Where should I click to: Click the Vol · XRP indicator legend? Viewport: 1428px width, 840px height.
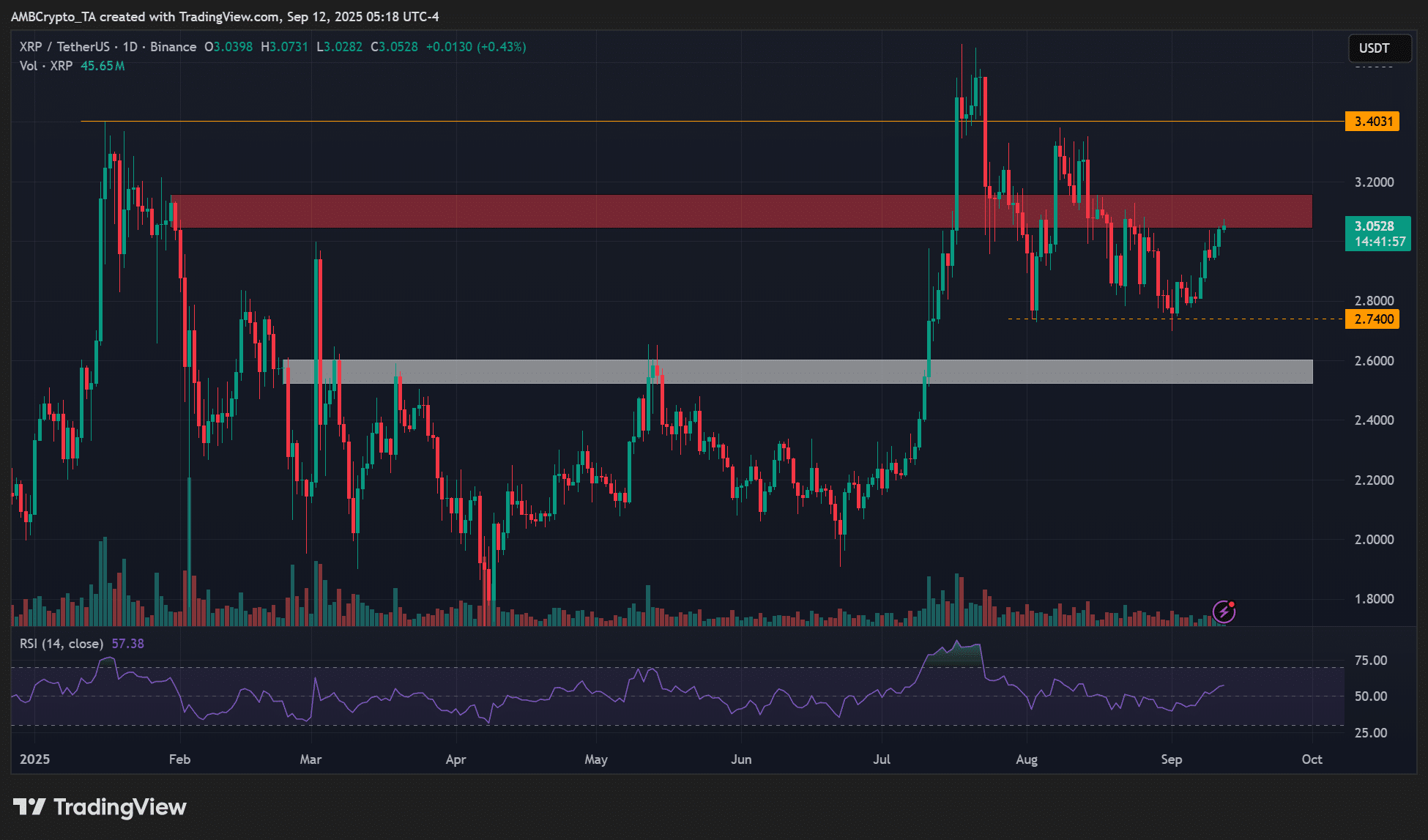point(46,66)
